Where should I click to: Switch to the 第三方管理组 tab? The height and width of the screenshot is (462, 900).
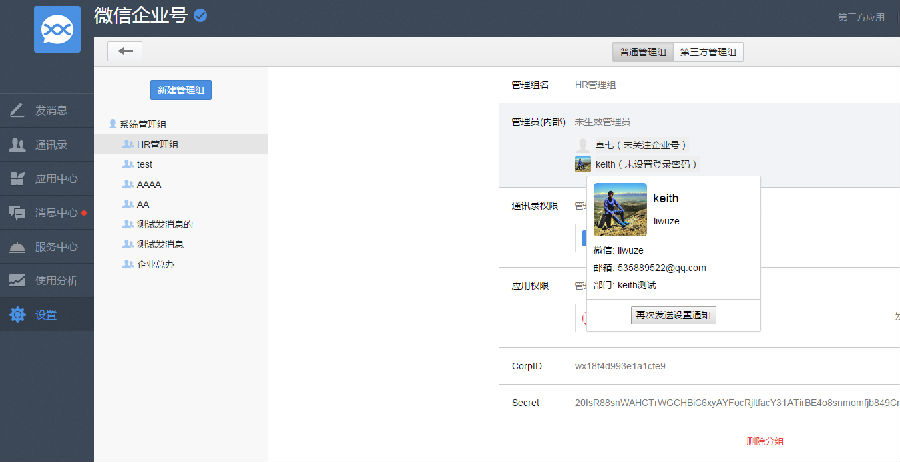click(708, 52)
